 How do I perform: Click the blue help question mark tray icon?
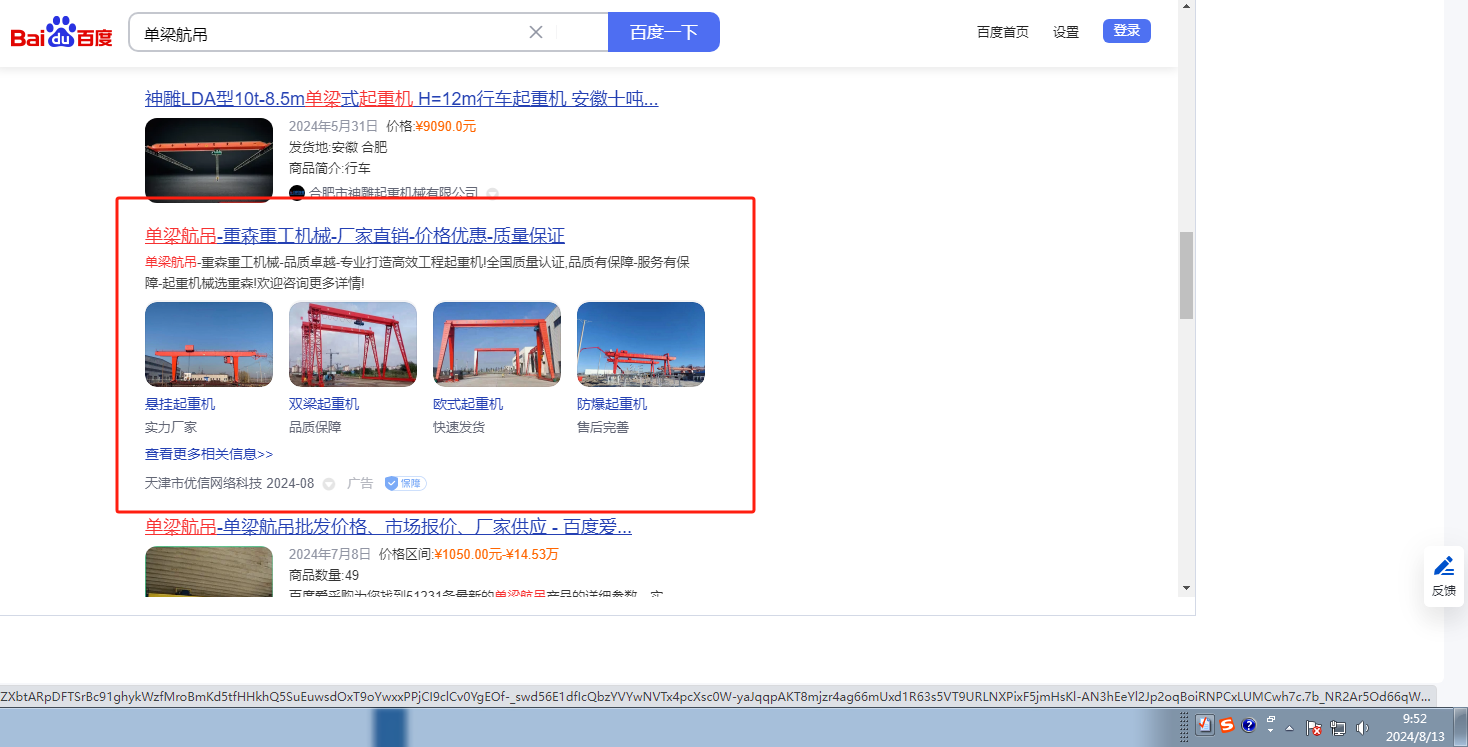[x=1248, y=726]
